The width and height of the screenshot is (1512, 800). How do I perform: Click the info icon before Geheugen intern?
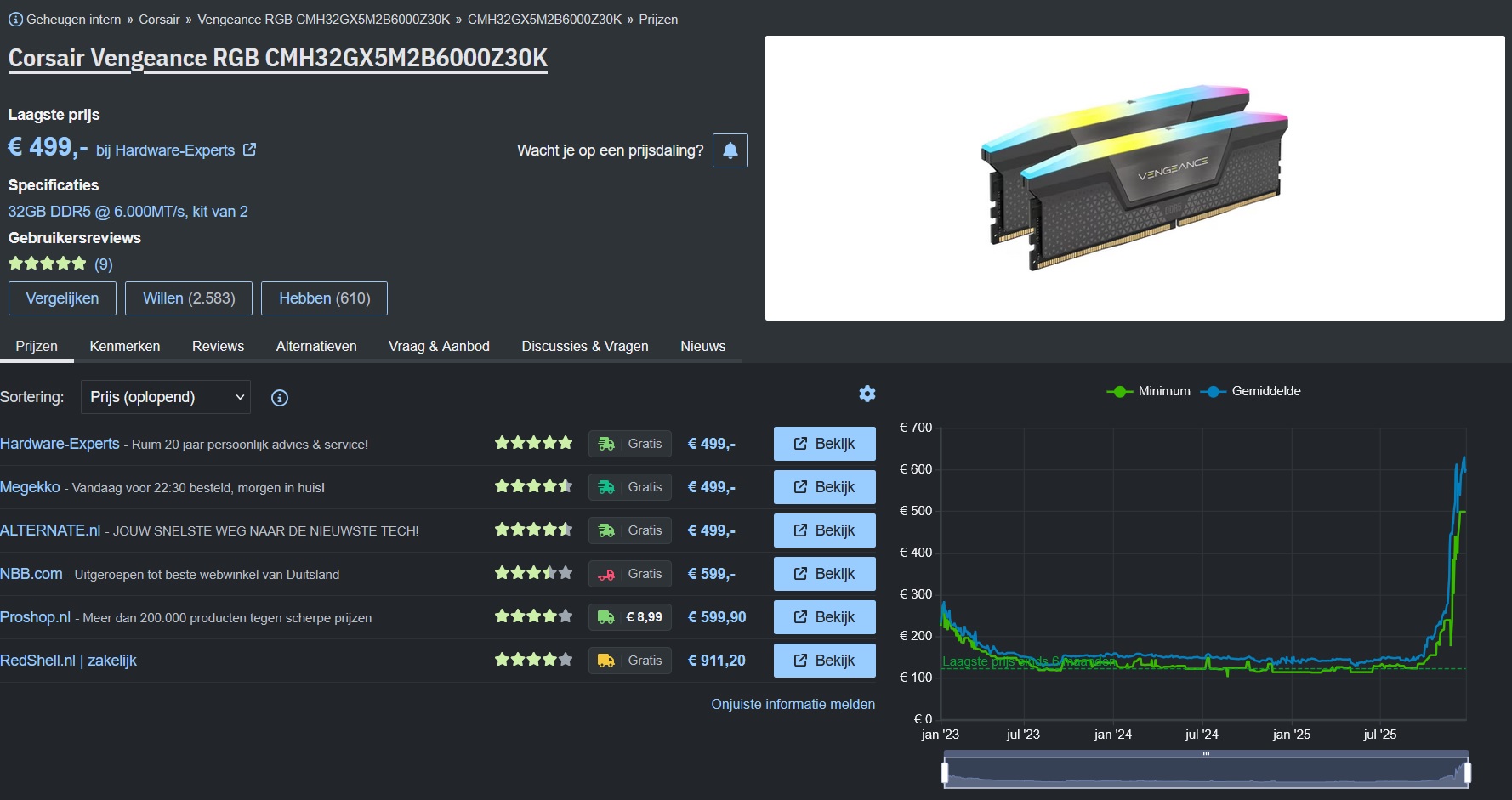coord(15,19)
